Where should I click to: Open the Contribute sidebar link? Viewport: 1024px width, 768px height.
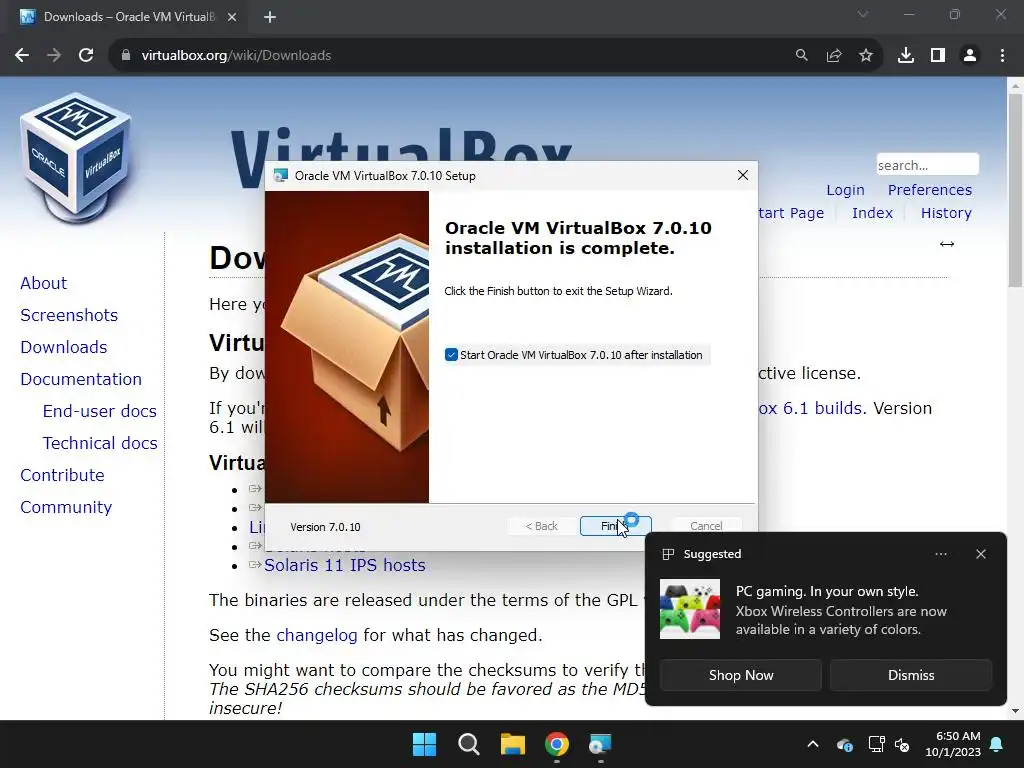pos(62,475)
